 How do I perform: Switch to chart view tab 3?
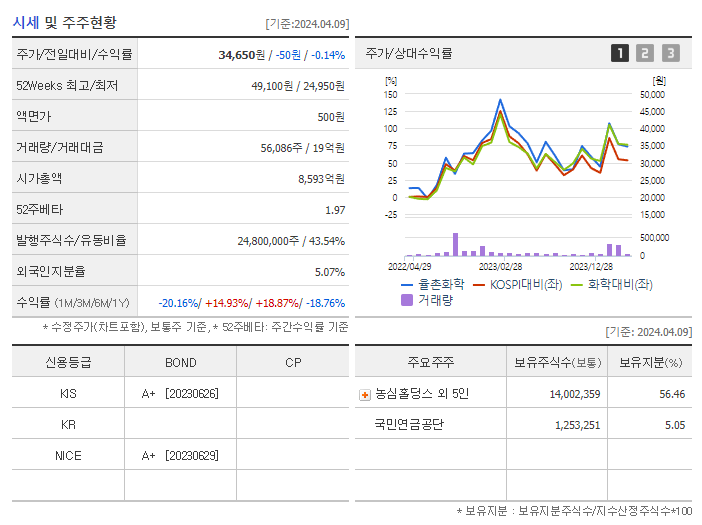click(x=671, y=53)
